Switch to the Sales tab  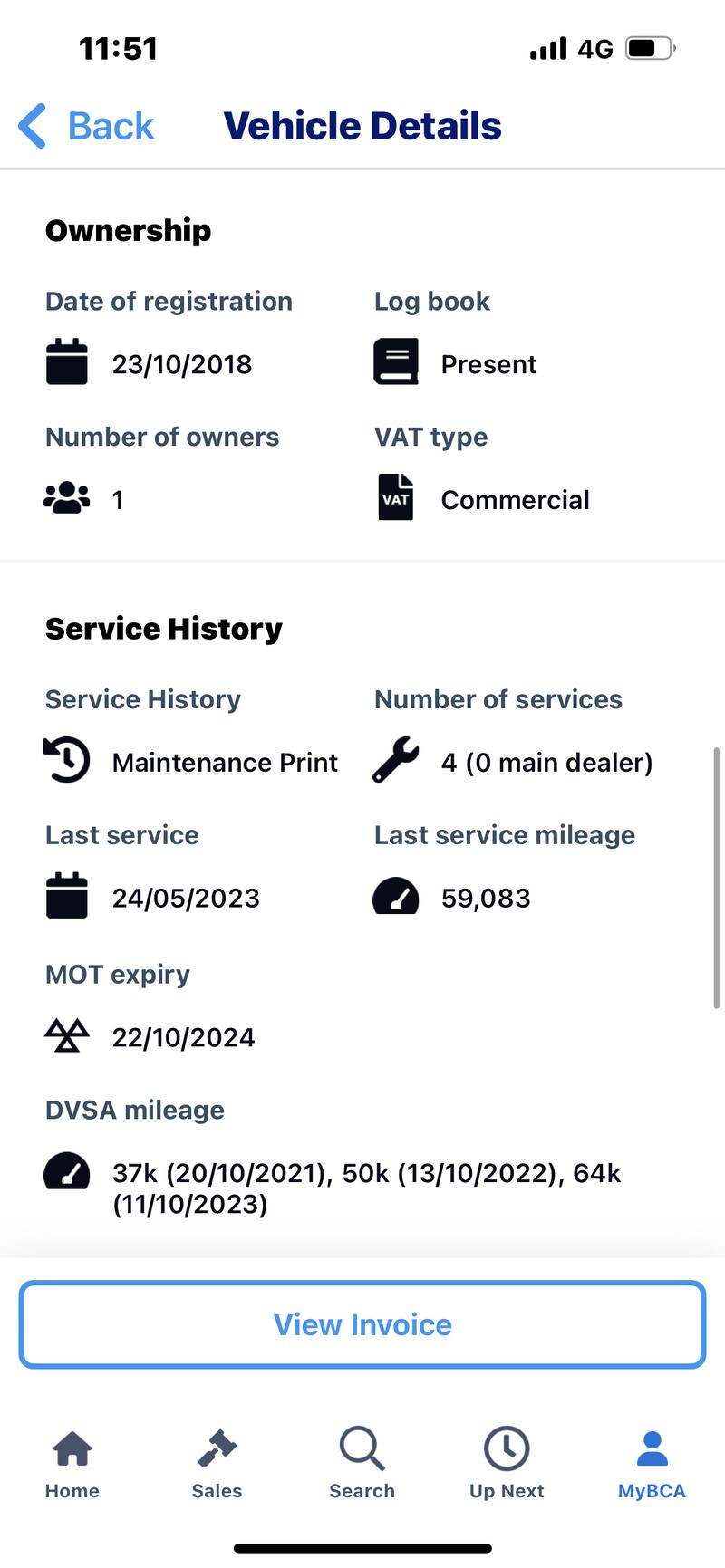217,1465
